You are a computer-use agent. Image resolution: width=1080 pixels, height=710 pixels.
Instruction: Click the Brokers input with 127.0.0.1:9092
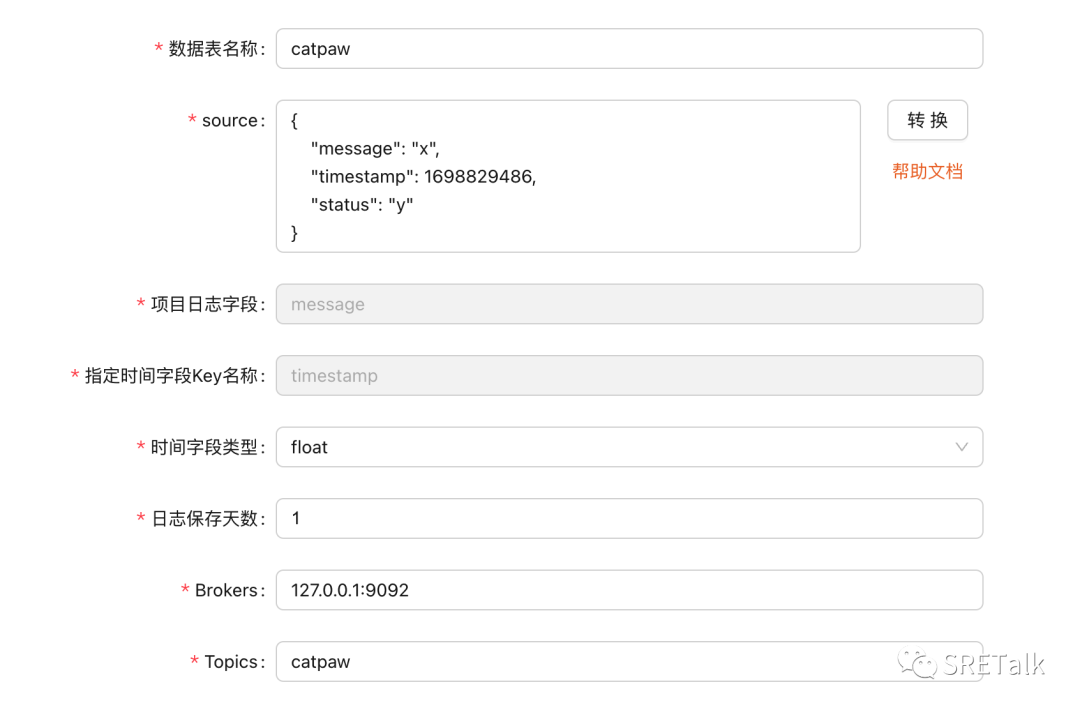pos(629,590)
